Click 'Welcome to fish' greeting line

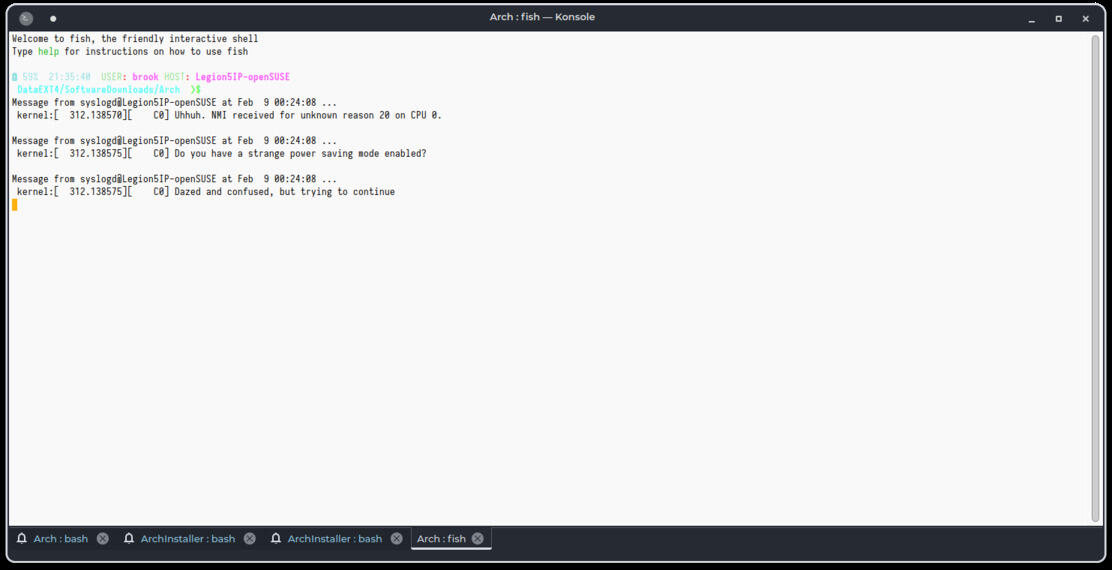pos(135,39)
